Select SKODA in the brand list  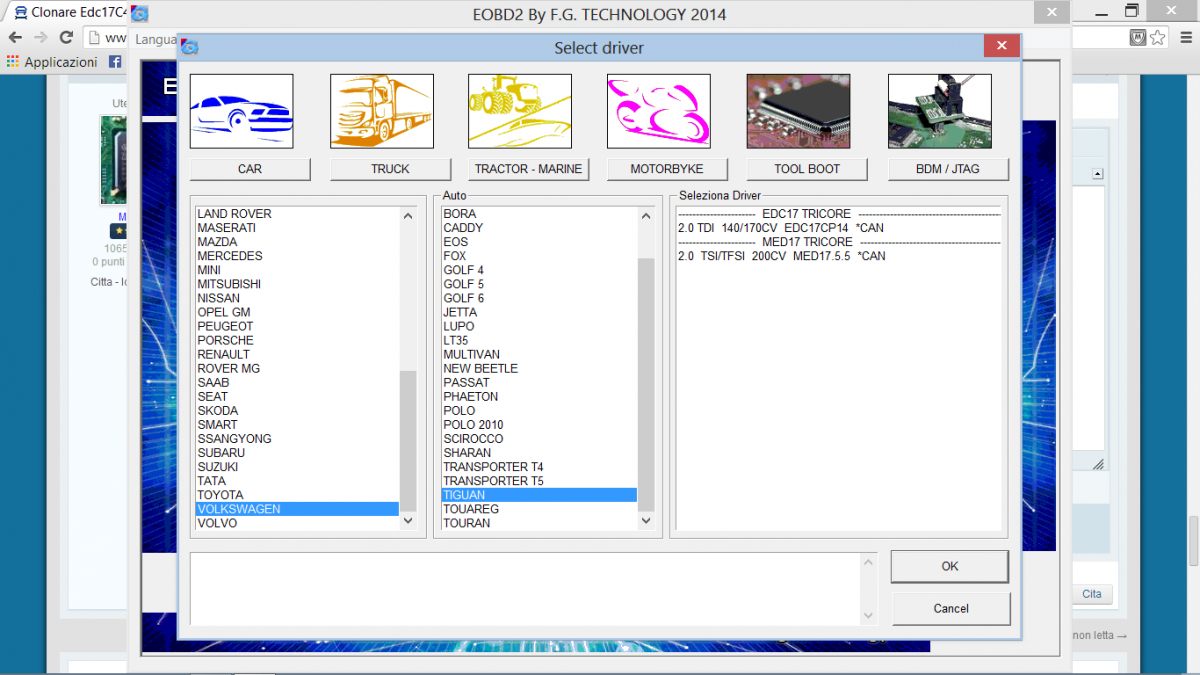coord(297,411)
